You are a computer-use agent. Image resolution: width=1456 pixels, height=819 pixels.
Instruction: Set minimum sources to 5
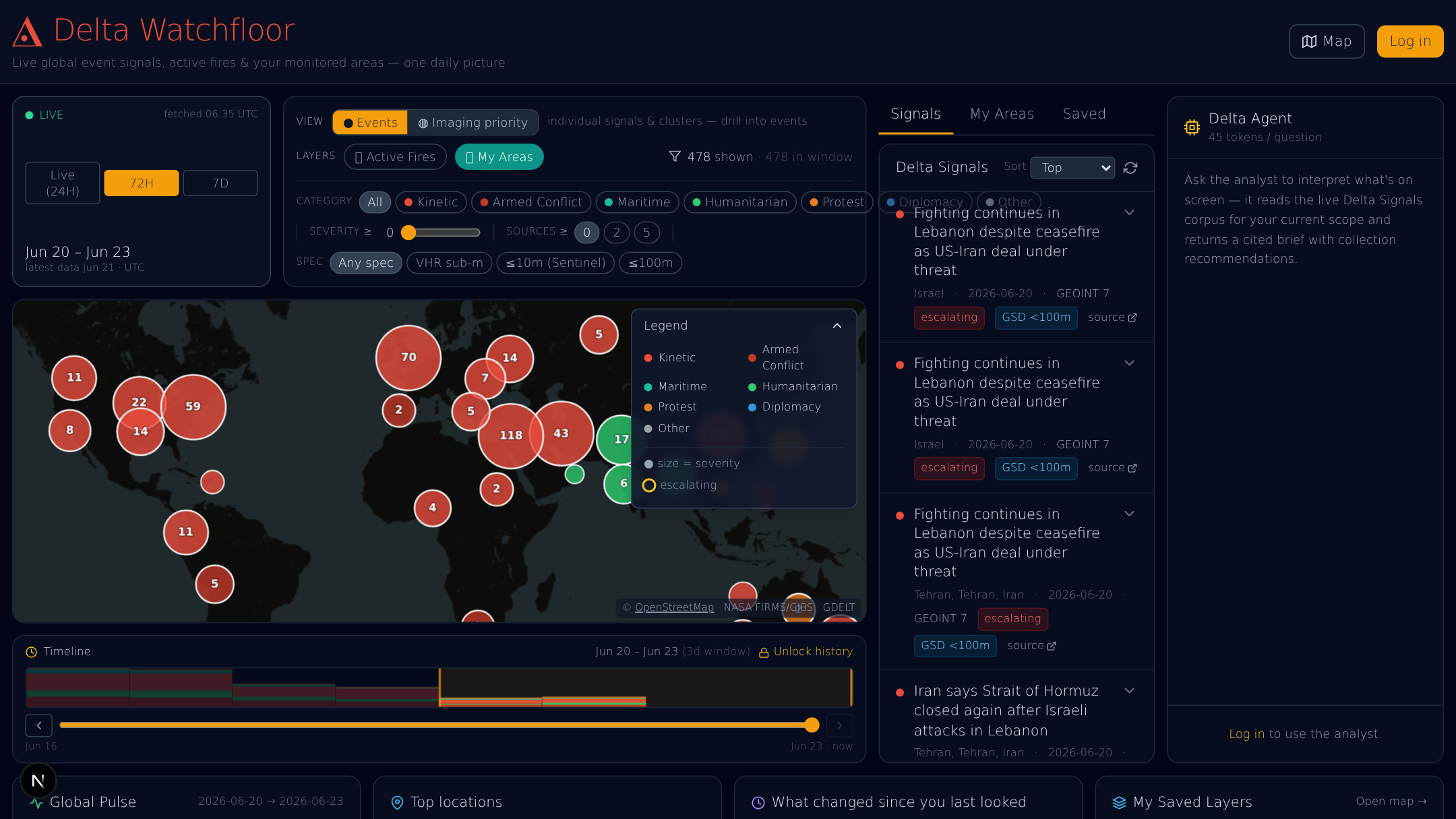(646, 233)
